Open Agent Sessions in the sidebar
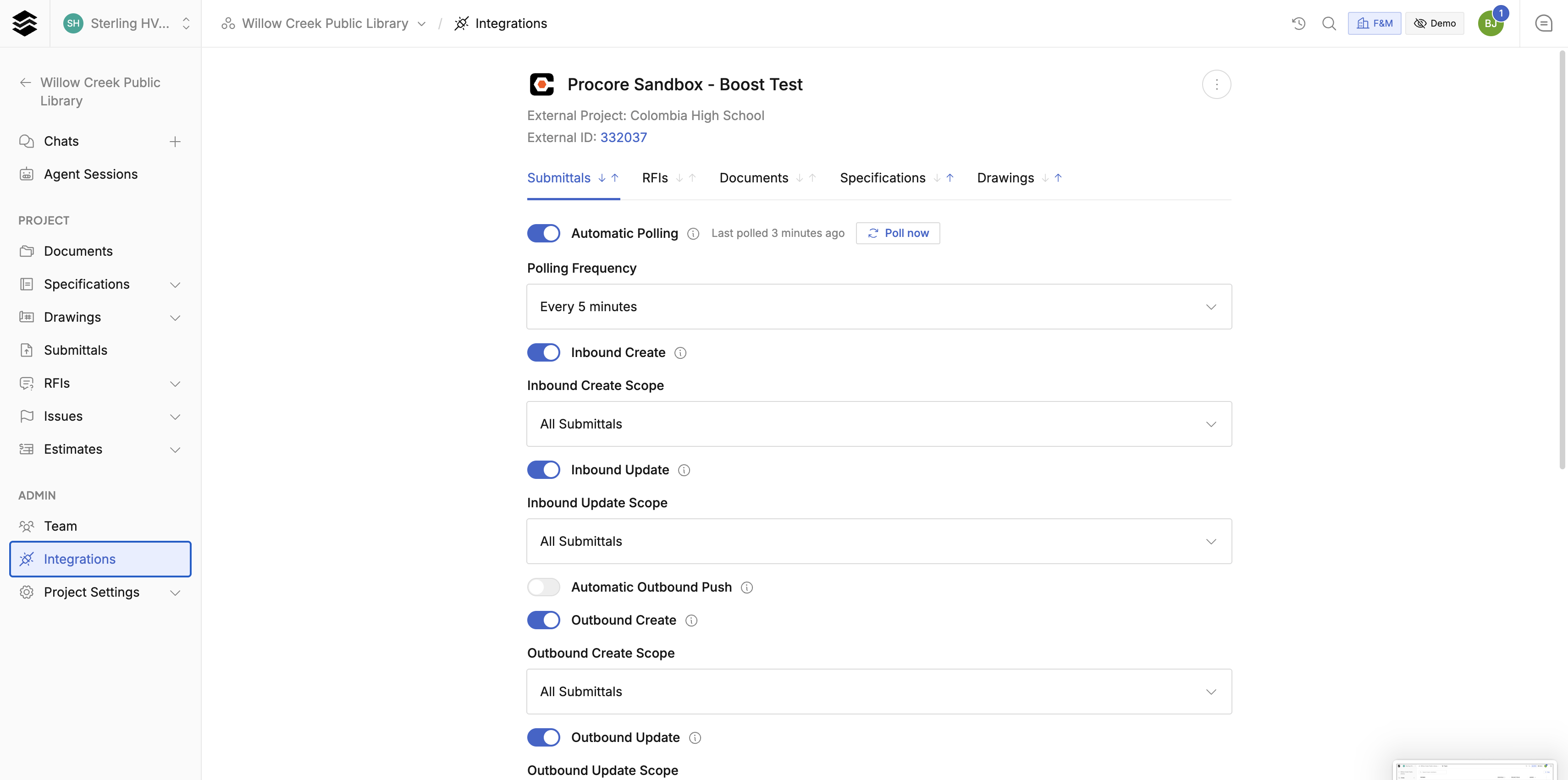Screen dimensions: 1568x780 91,174
